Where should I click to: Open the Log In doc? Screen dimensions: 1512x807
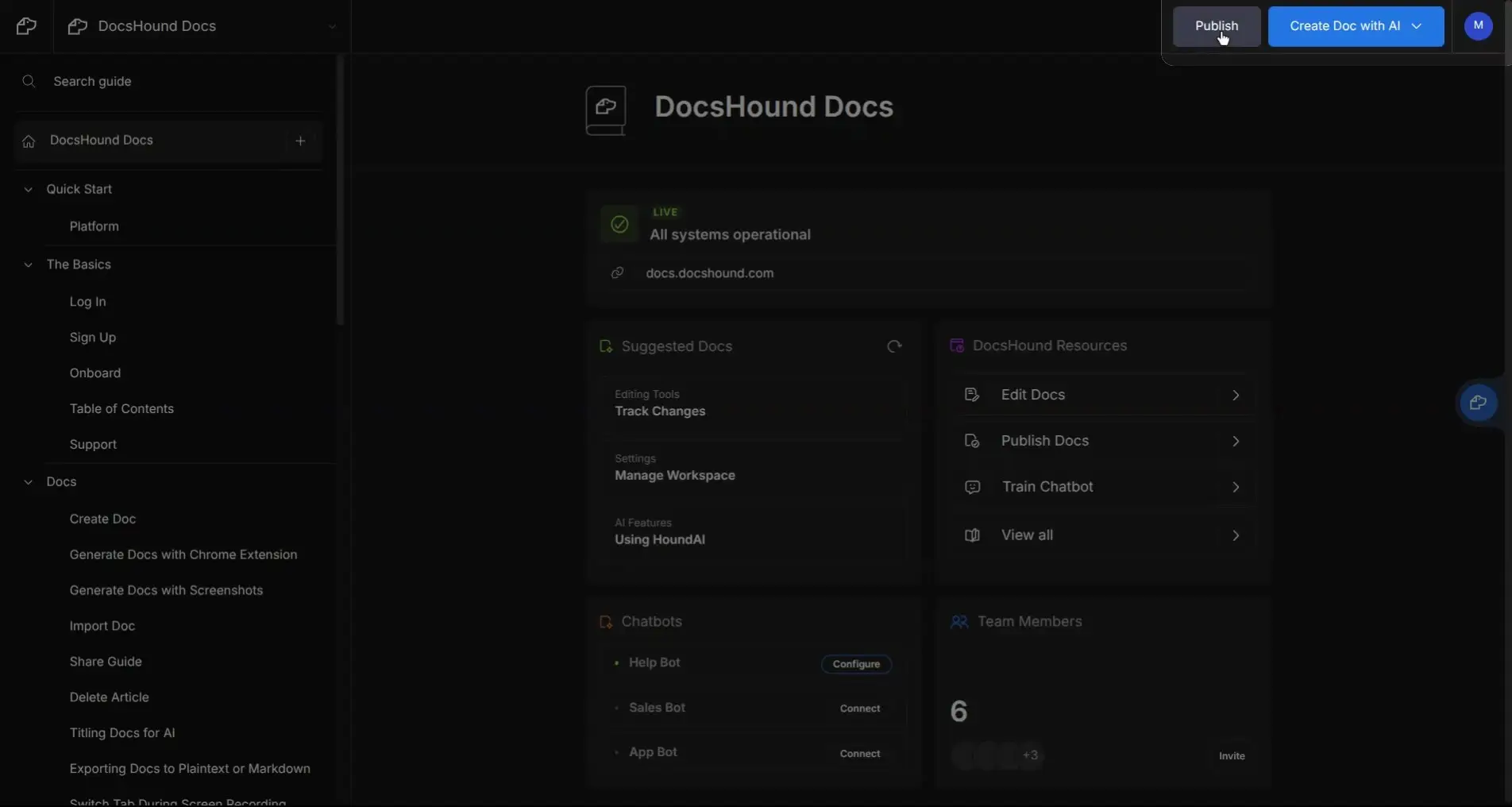tap(87, 302)
